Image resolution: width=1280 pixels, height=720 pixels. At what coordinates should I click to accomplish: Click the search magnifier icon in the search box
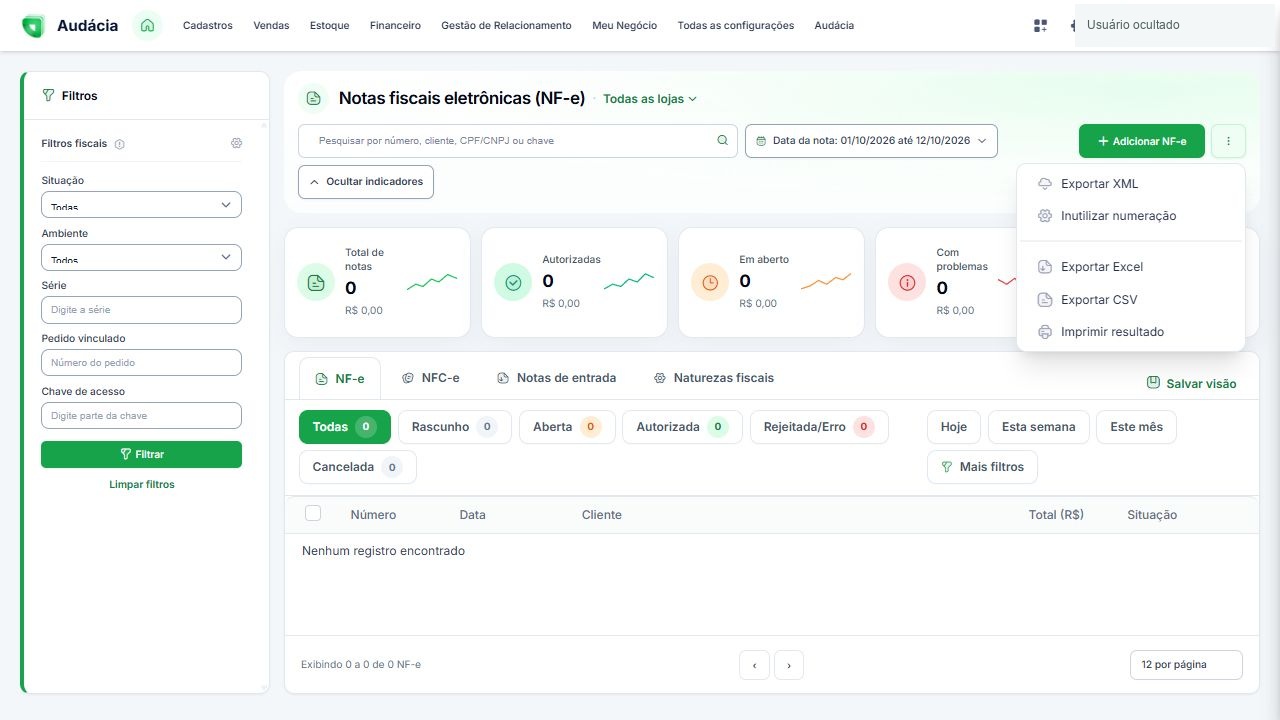[722, 141]
